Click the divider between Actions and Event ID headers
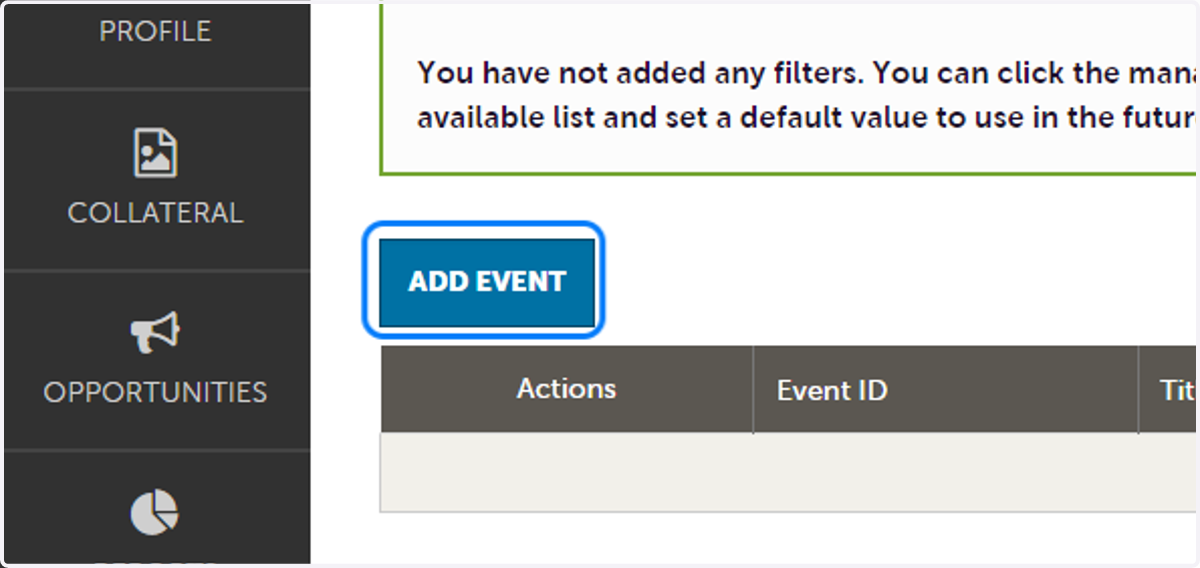This screenshot has width=1200, height=568. (x=753, y=390)
